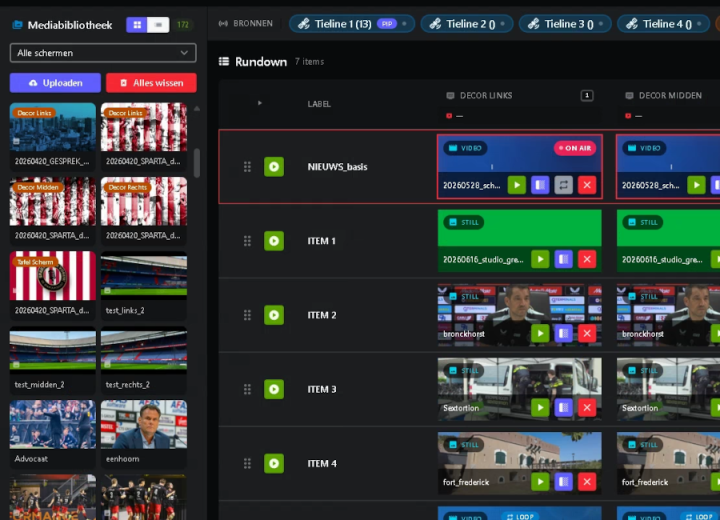Select the Decor Rechts Sparta thumbnail

(x=144, y=210)
